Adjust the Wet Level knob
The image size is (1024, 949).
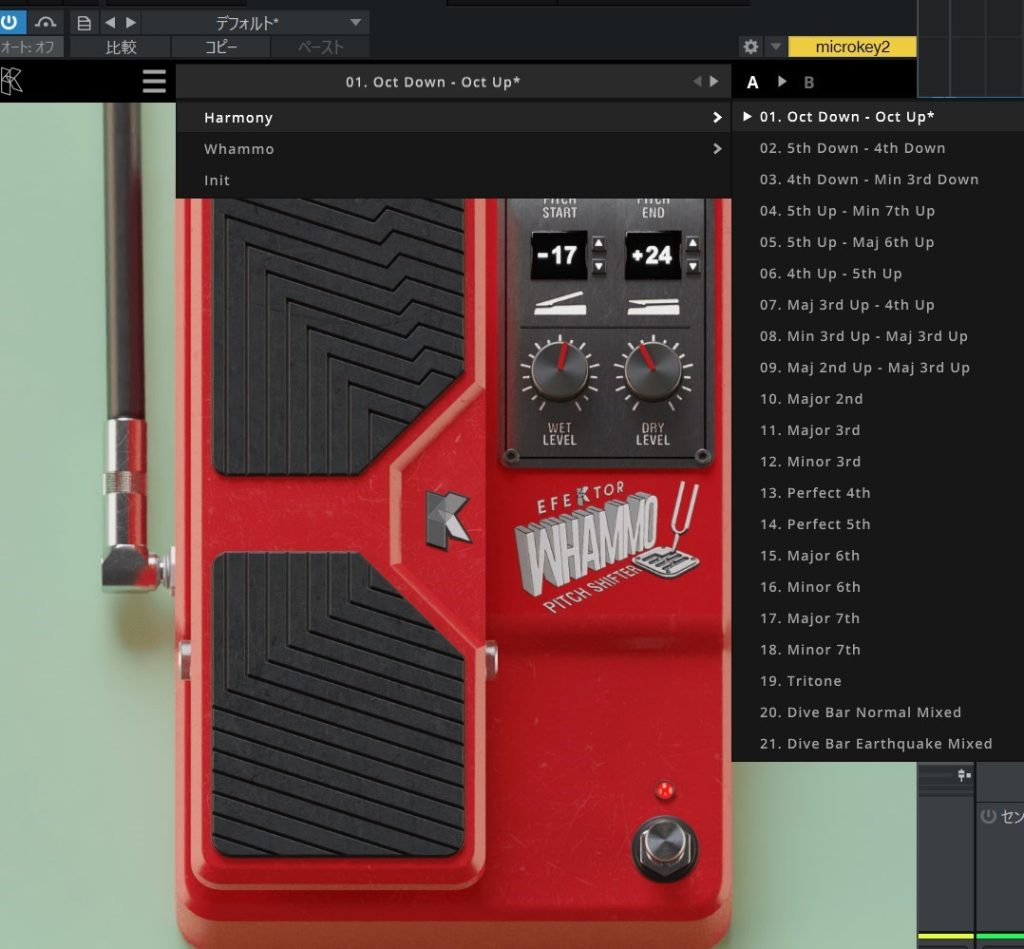coord(559,372)
